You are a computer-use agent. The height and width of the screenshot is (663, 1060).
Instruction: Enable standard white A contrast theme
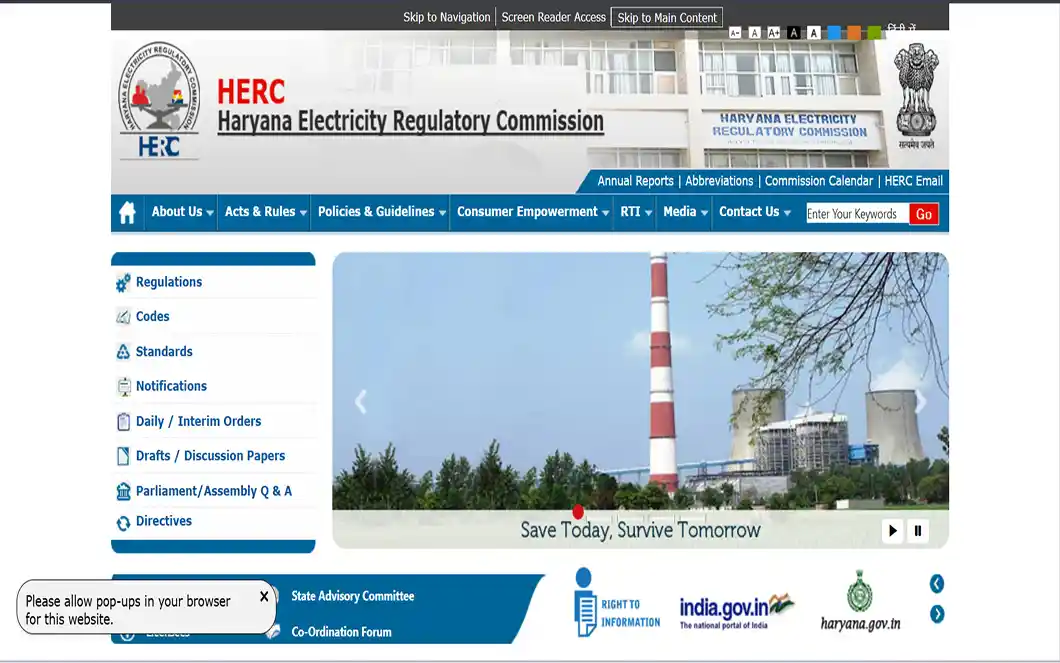(x=814, y=32)
